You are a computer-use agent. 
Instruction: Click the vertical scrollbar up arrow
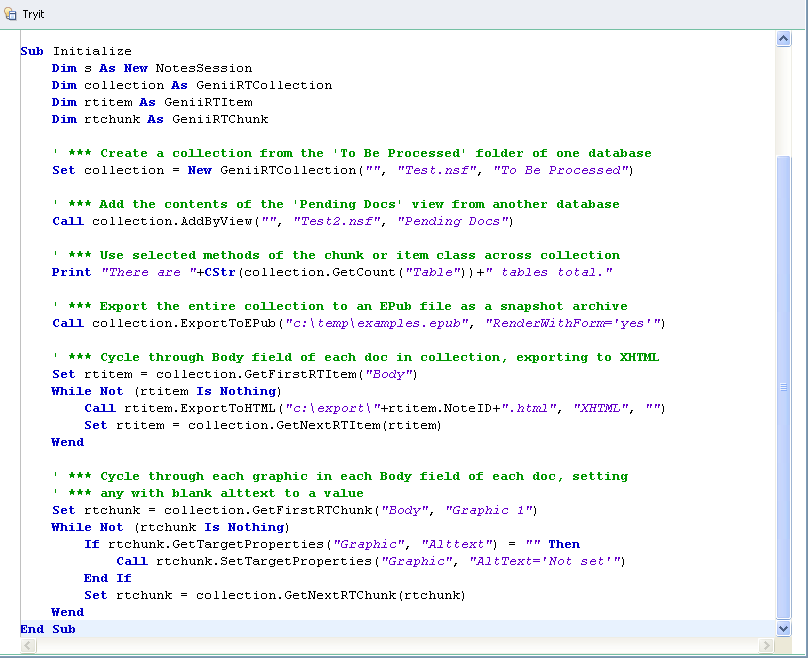(784, 39)
